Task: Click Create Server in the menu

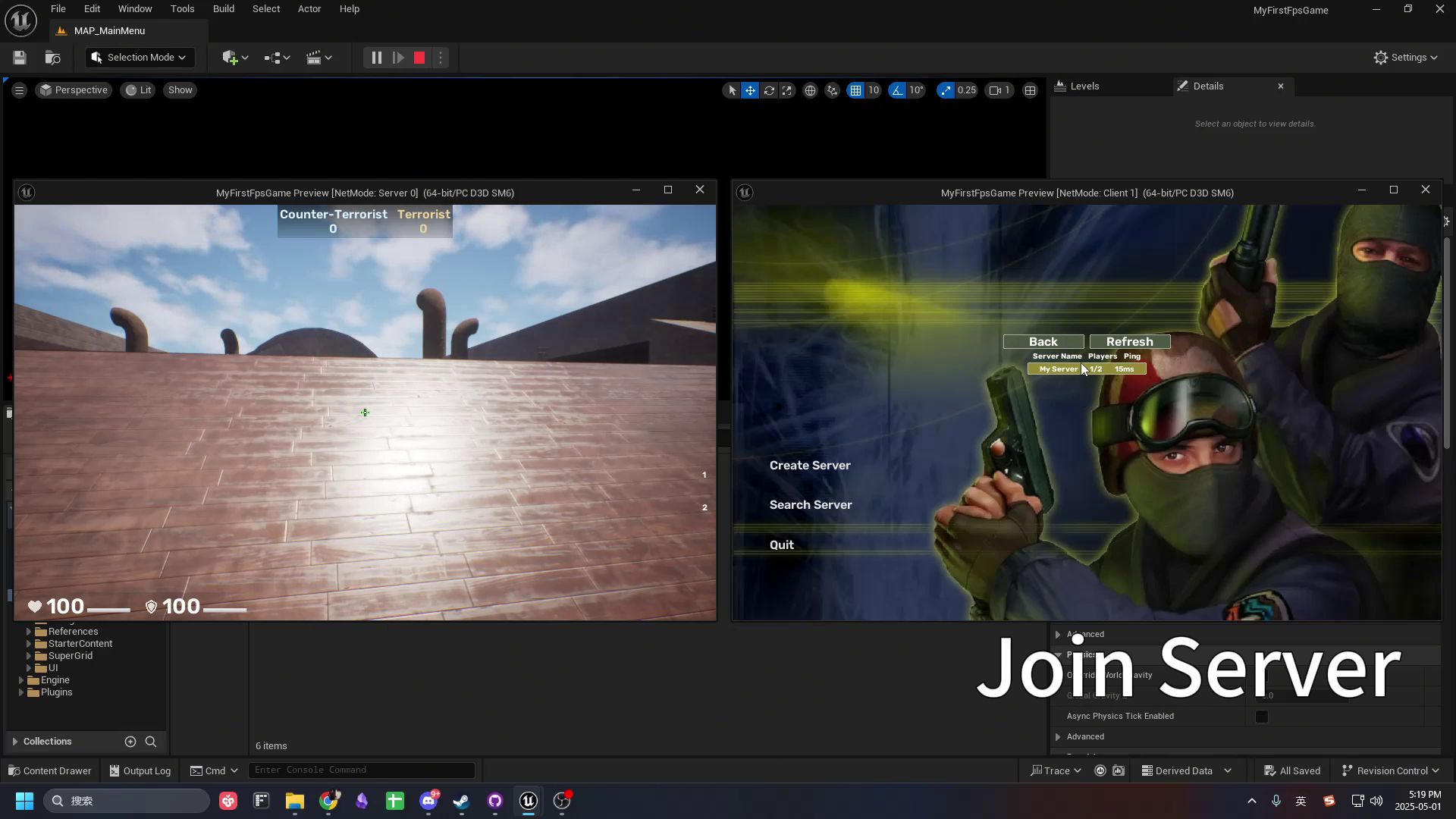Action: (810, 466)
